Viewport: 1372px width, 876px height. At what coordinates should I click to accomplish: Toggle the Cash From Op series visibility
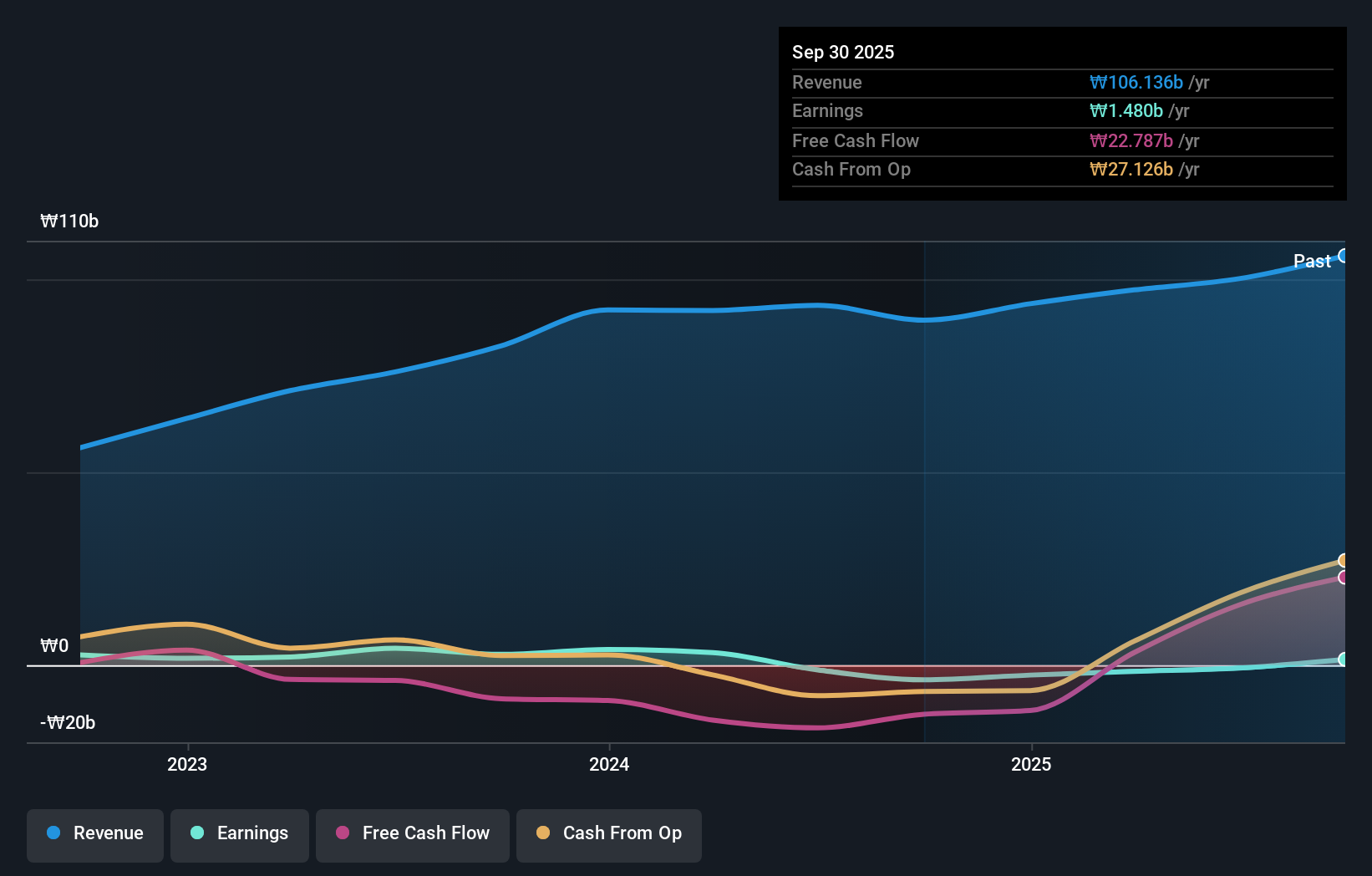point(608,834)
